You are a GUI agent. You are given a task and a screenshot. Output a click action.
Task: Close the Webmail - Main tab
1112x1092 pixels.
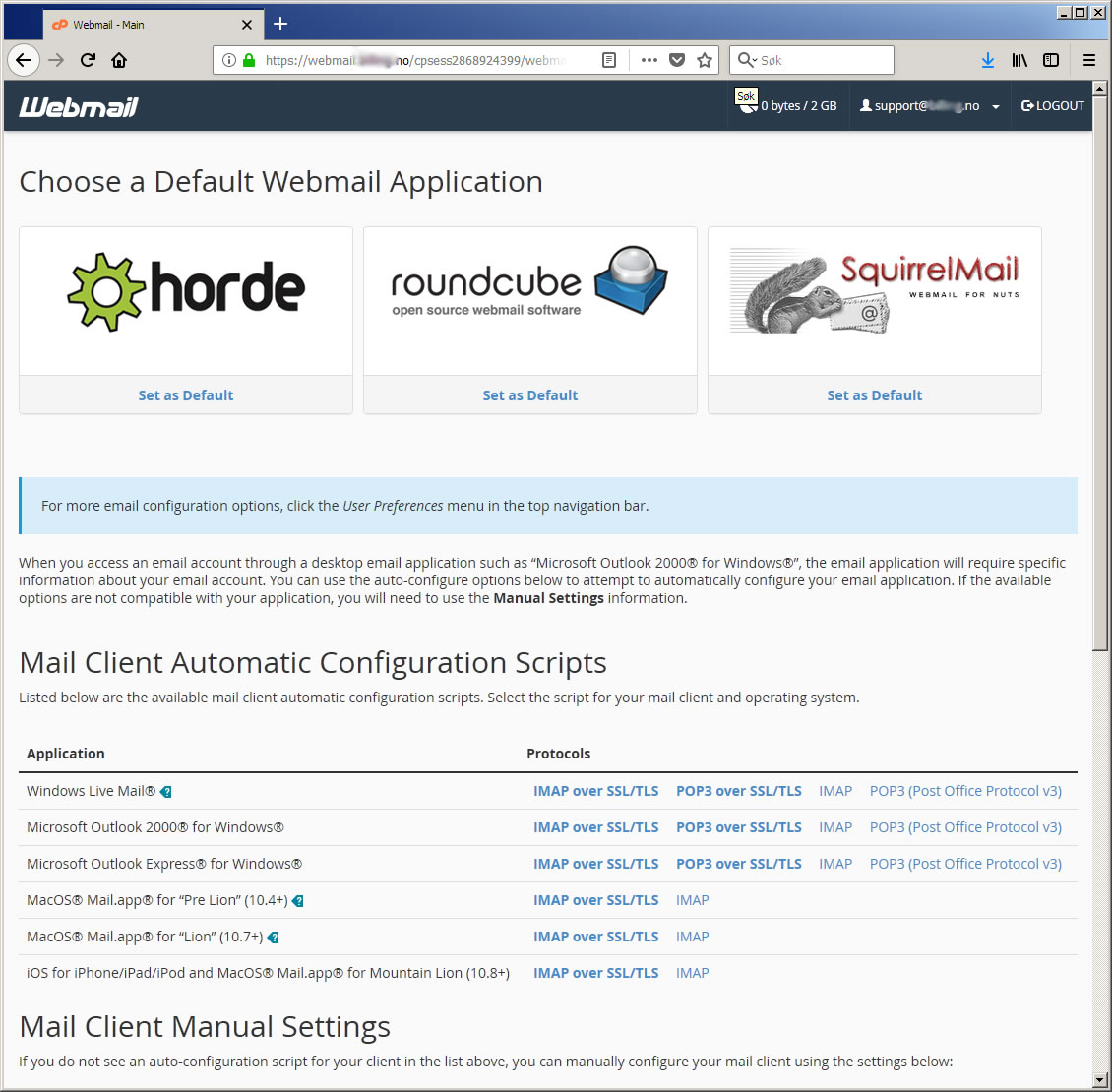[247, 25]
